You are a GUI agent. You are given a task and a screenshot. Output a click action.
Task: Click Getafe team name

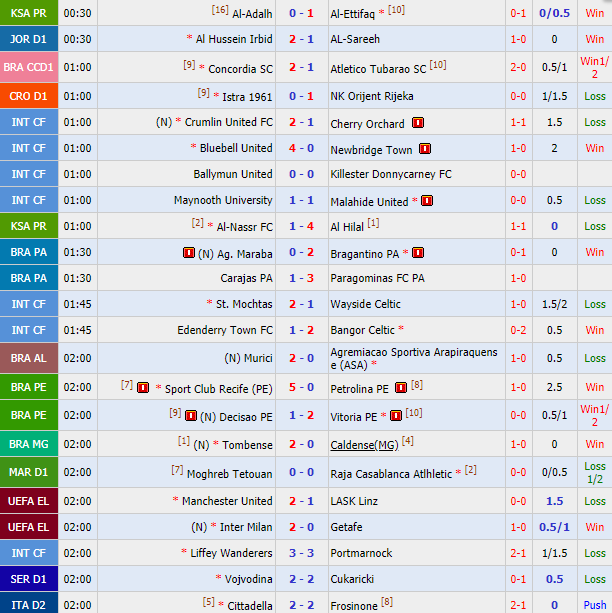[x=346, y=527]
